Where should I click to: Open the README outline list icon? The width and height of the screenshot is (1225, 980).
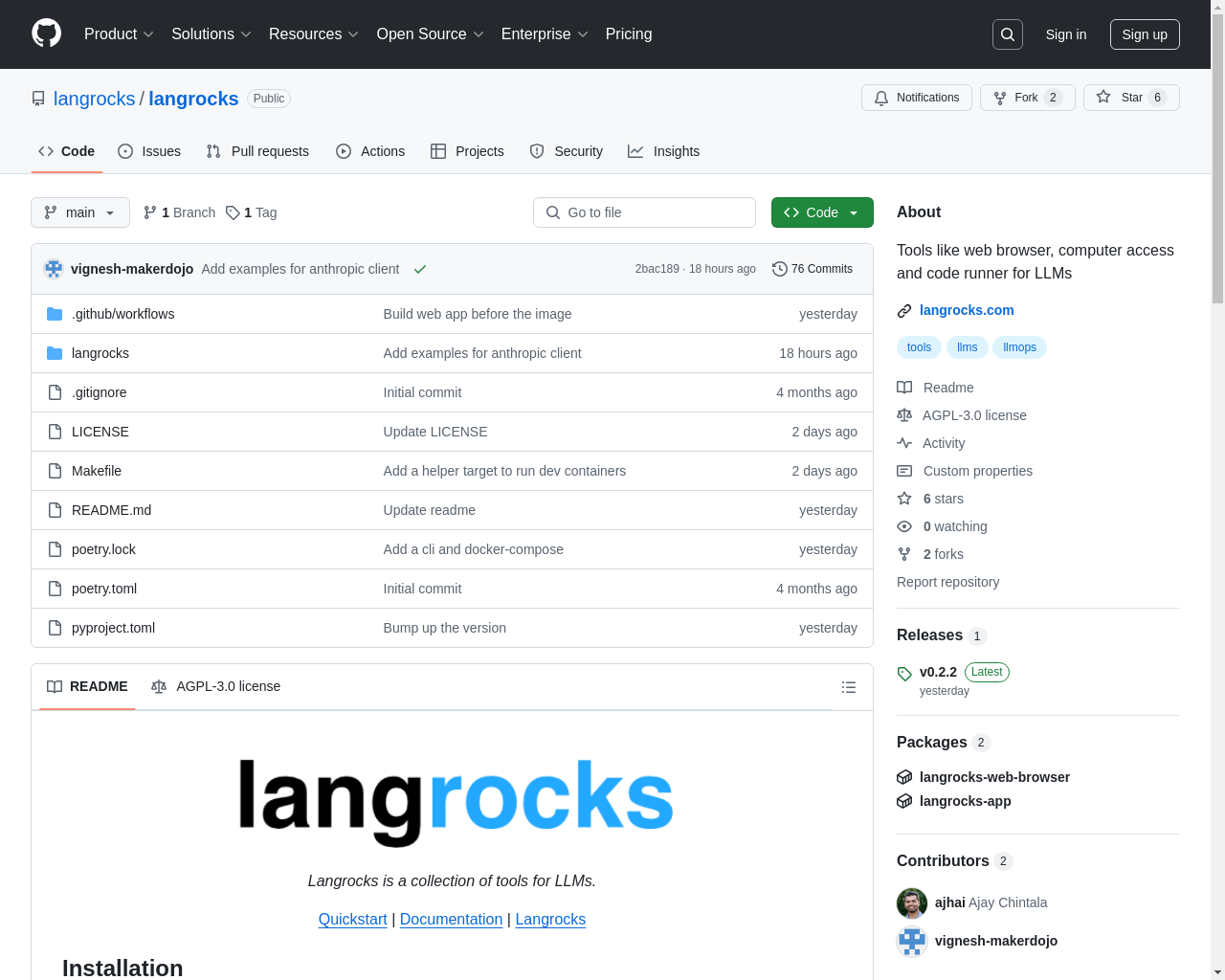(849, 687)
